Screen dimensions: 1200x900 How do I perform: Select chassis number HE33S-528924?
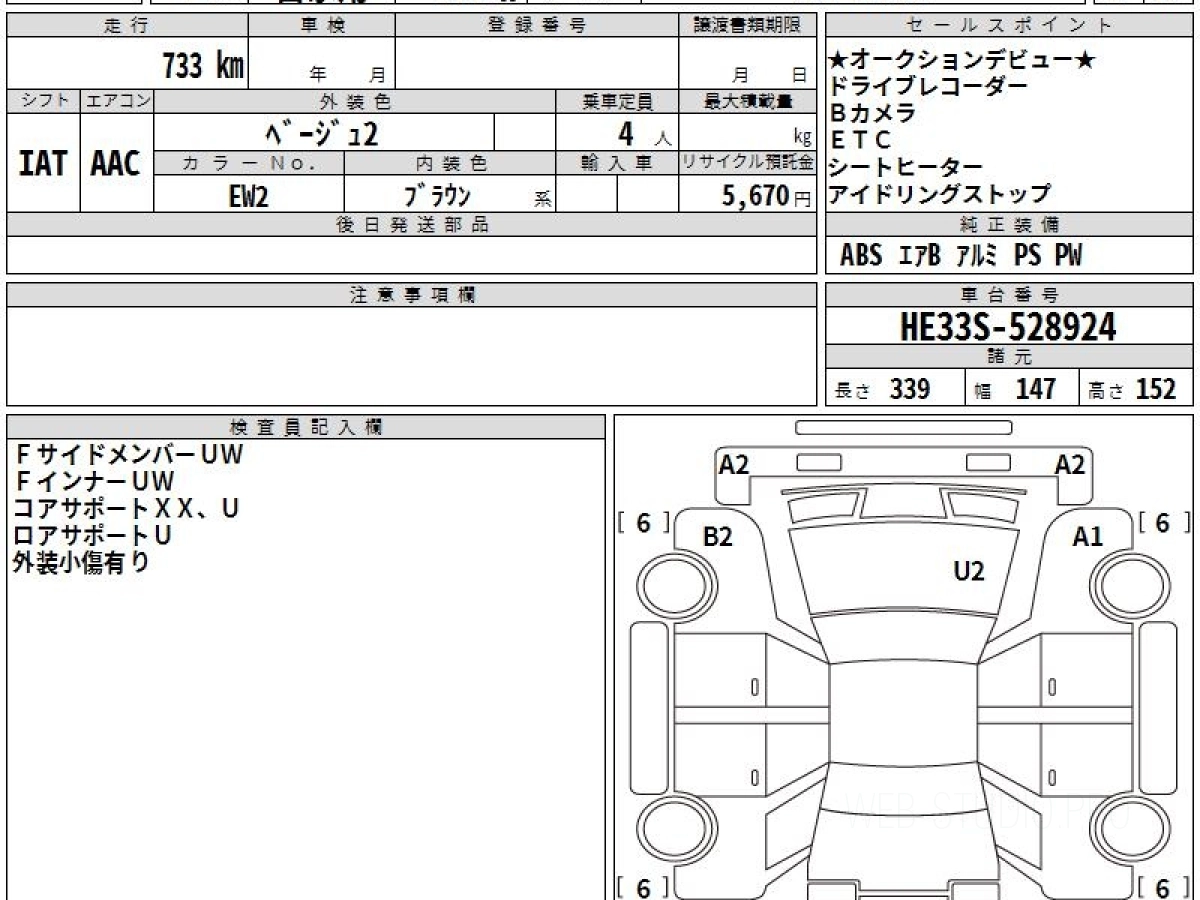tap(1008, 327)
